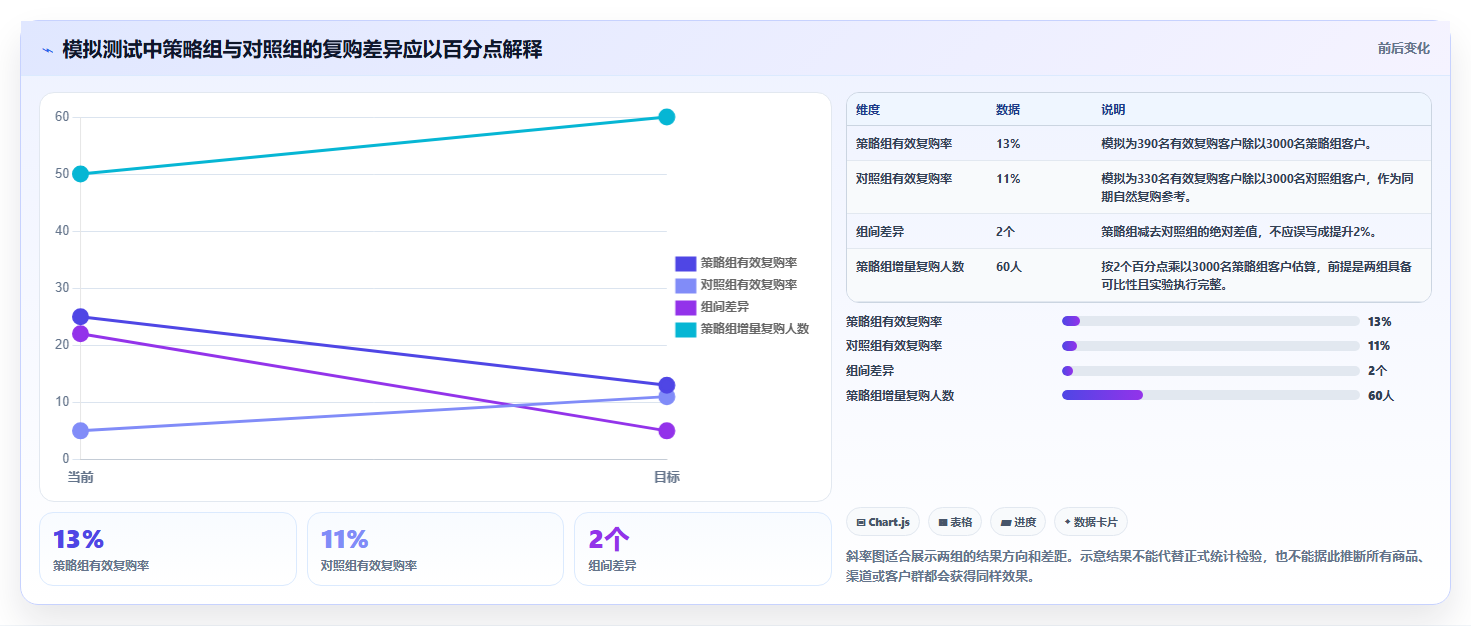1471x626 pixels.
Task: Click table cell 对照组有效复购率
Action: [x=904, y=178]
